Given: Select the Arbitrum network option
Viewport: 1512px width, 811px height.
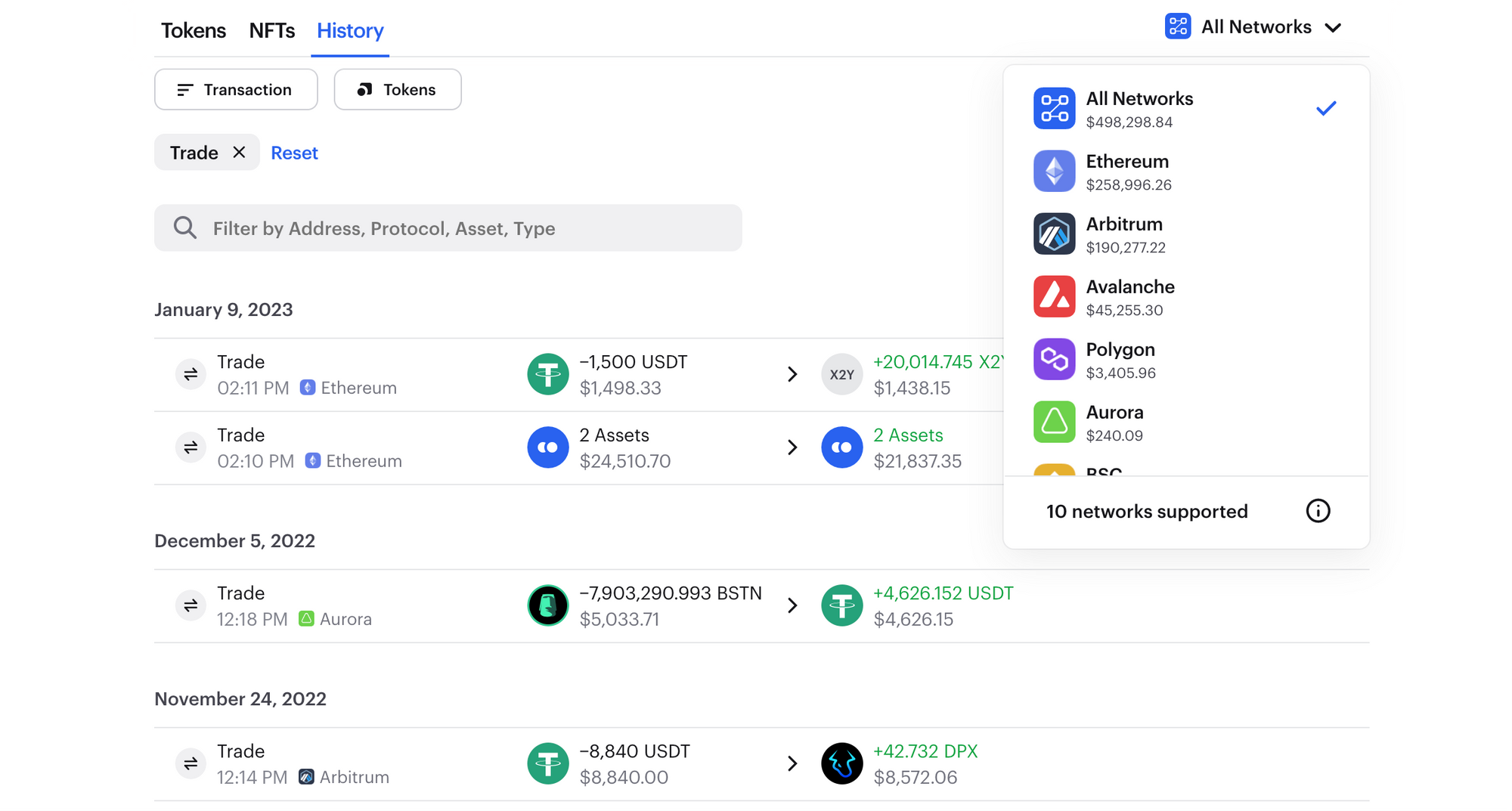Looking at the screenshot, I should coord(1186,234).
